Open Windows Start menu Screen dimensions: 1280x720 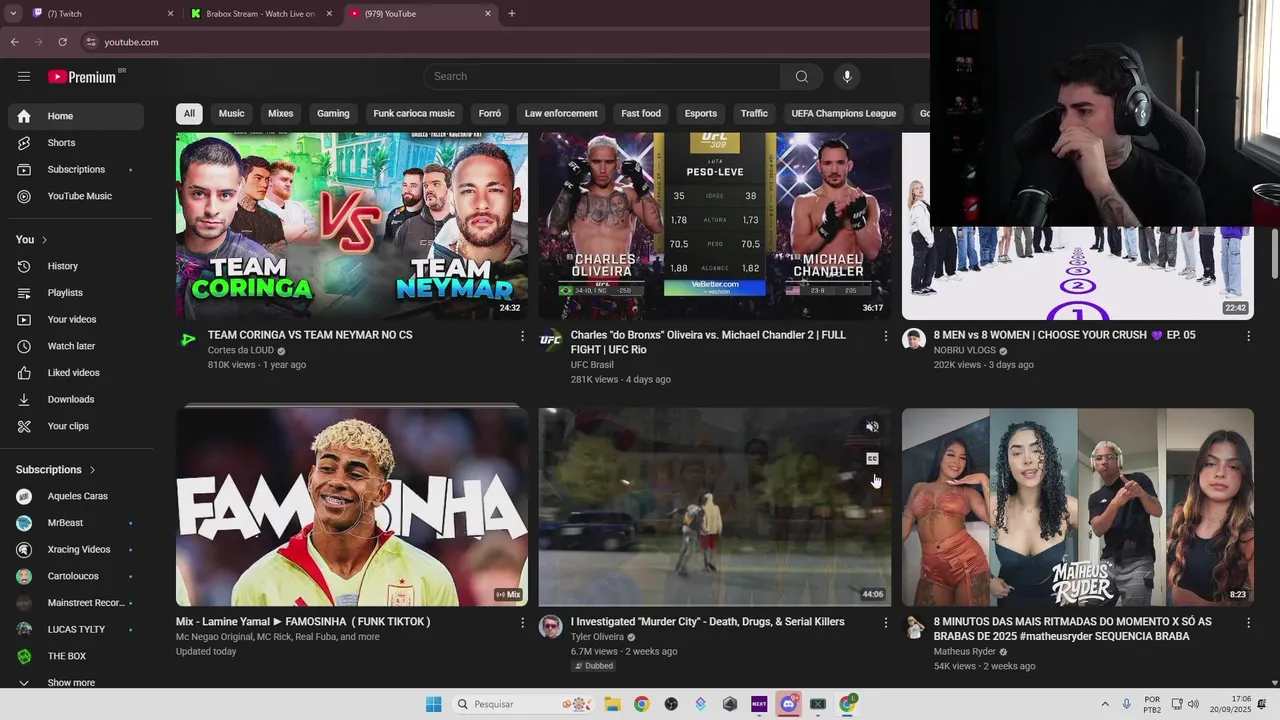click(433, 704)
